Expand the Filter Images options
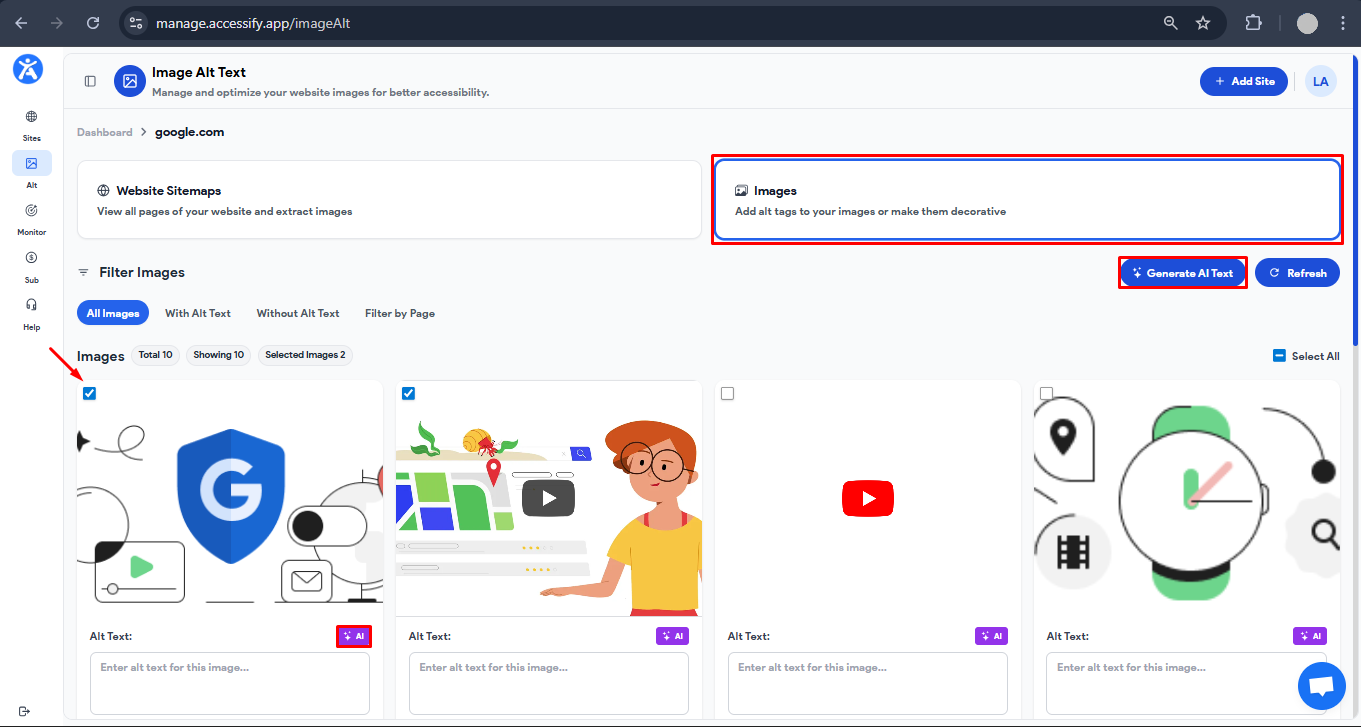This screenshot has width=1361, height=727. click(131, 272)
